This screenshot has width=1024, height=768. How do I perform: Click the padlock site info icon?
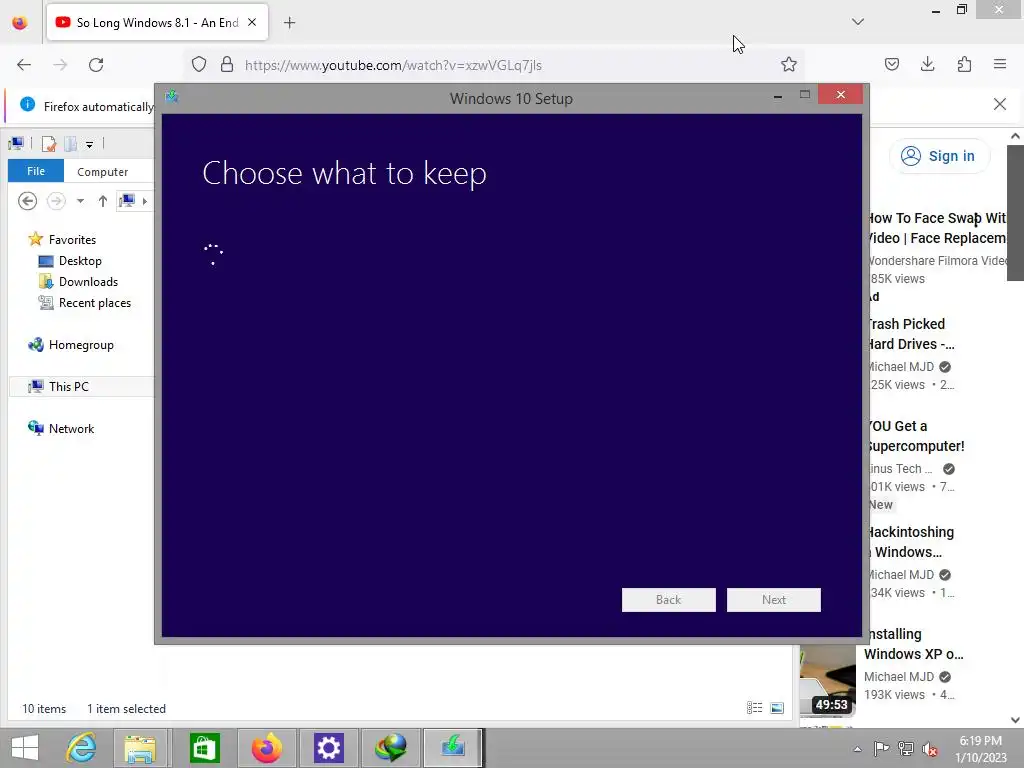click(x=227, y=65)
